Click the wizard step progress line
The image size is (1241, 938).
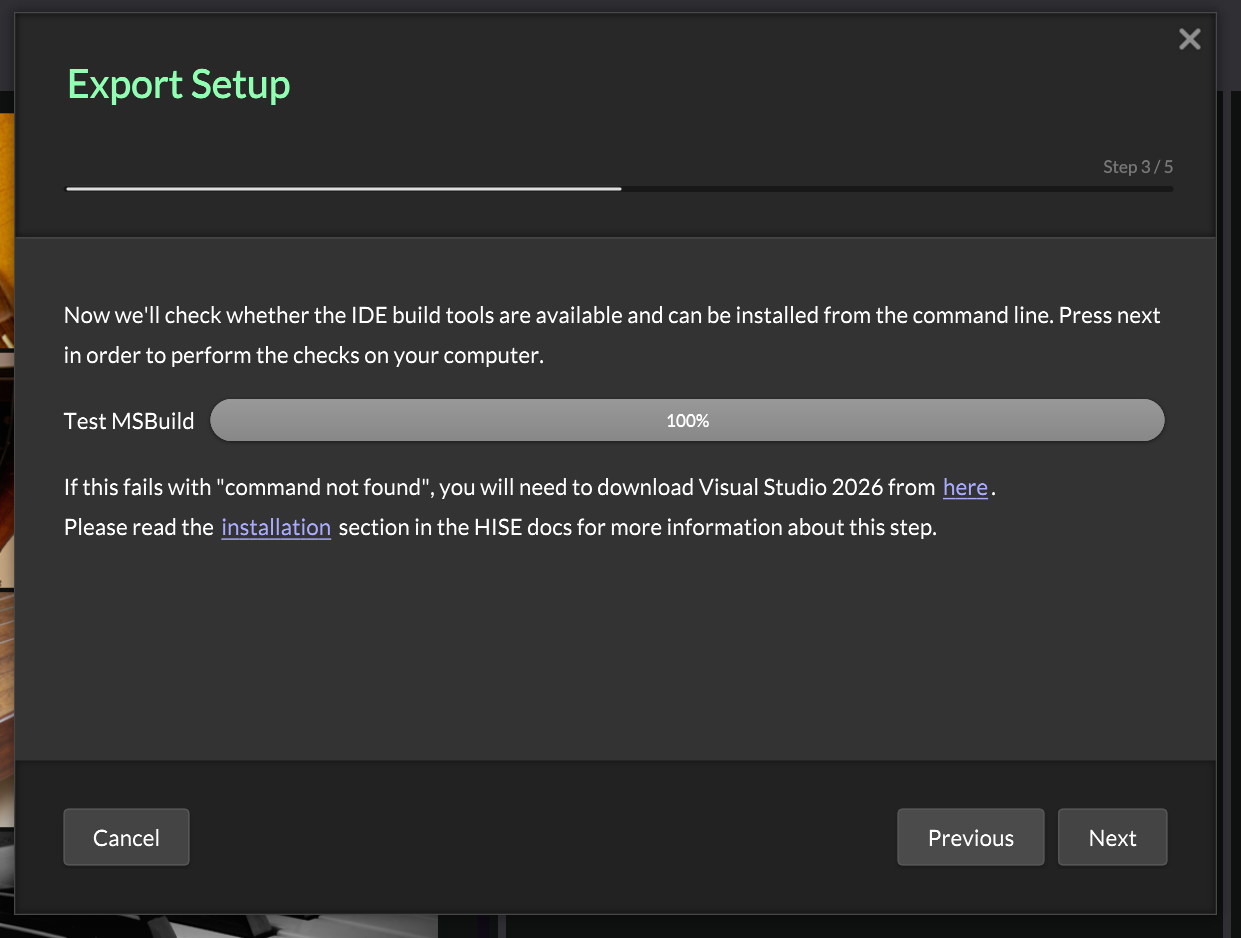[x=343, y=188]
